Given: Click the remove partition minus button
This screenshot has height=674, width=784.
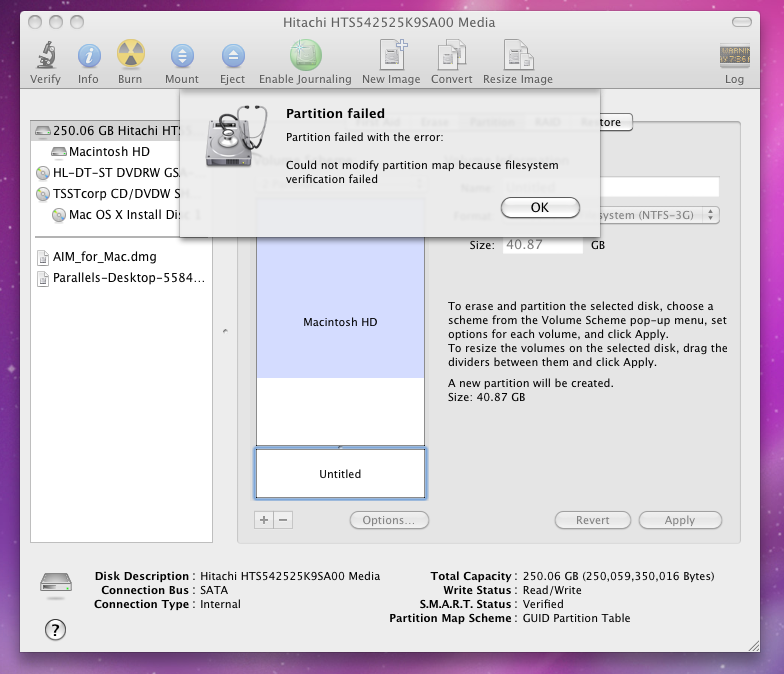Looking at the screenshot, I should (x=283, y=520).
